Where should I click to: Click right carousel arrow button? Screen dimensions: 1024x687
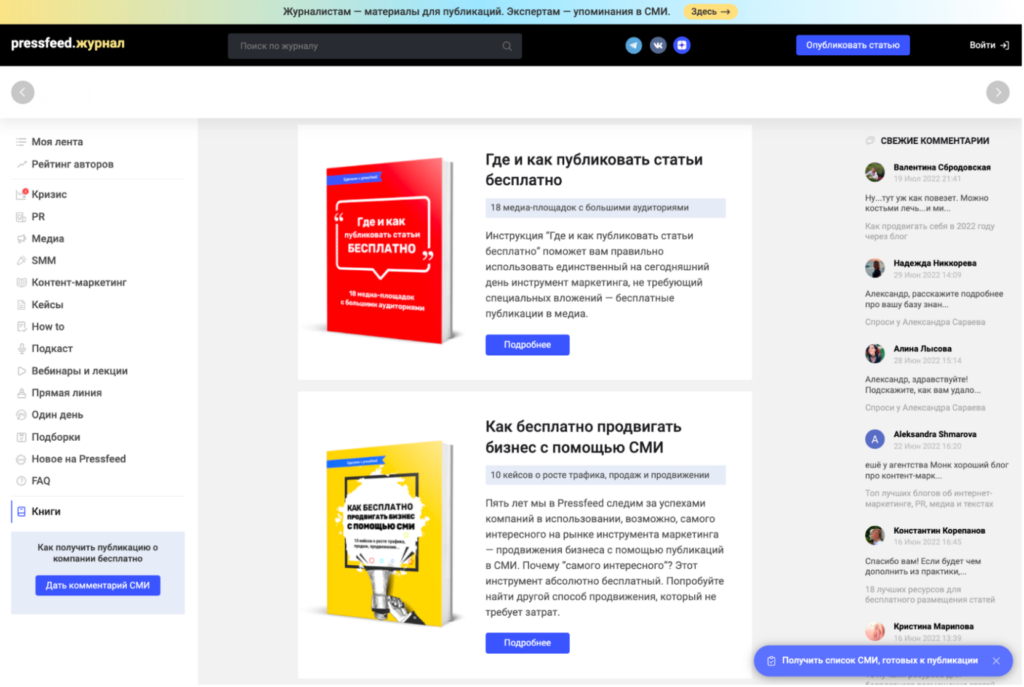[x=997, y=92]
